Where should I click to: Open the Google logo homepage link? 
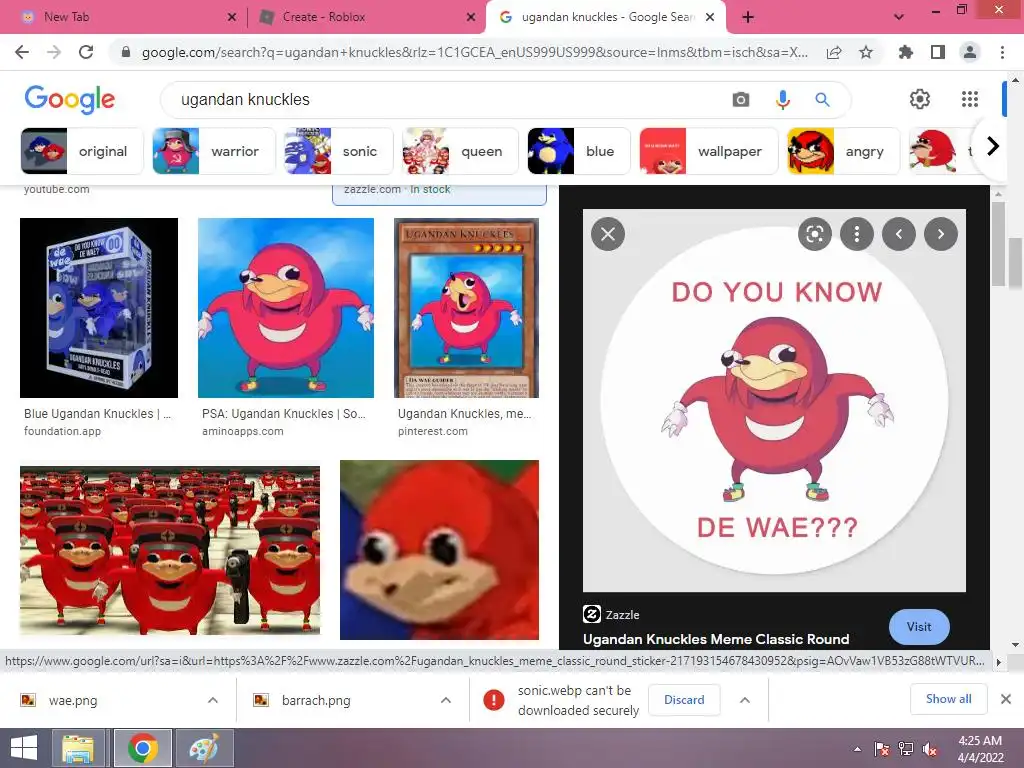pos(69,99)
